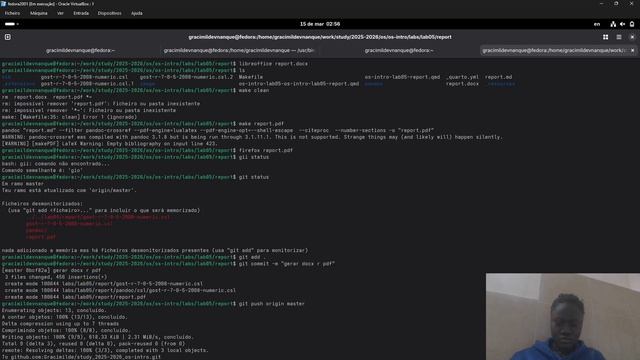Click 'Makefile' in the ls output

tap(251, 77)
